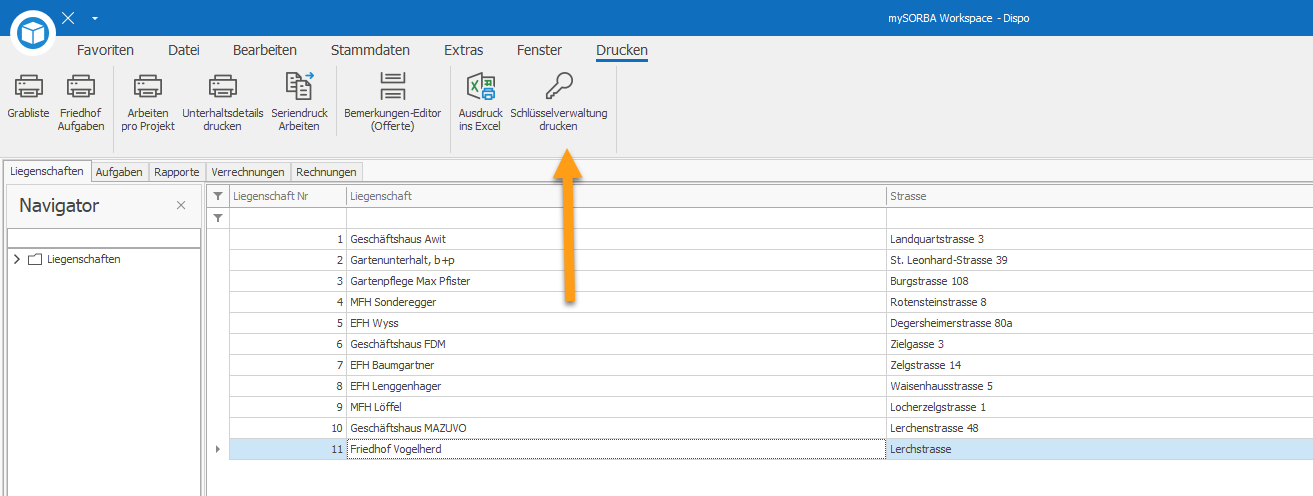
Task: Open the Favoriten ribbon tab
Action: [x=105, y=50]
